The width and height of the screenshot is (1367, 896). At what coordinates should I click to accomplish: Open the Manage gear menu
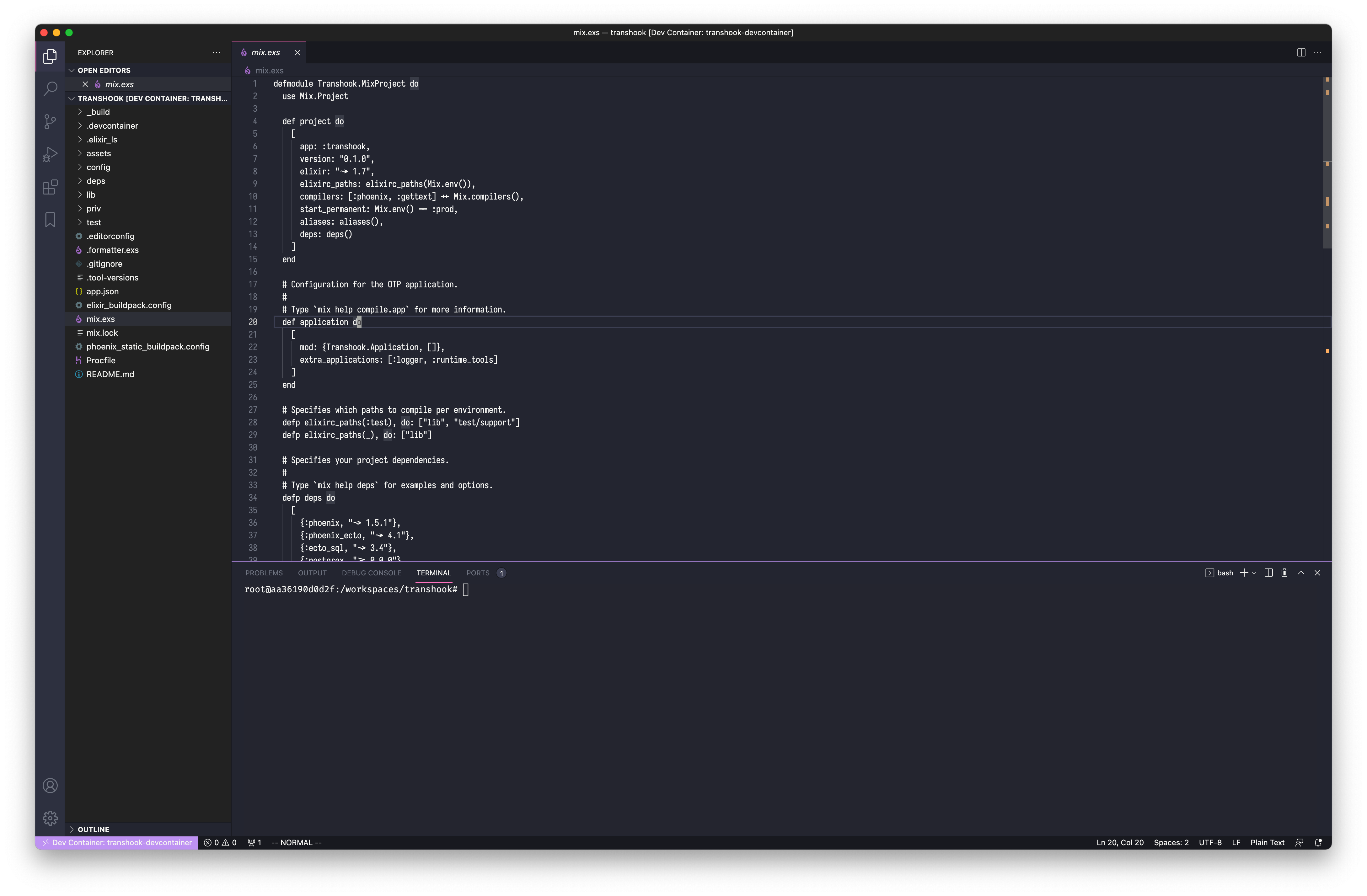[x=50, y=818]
